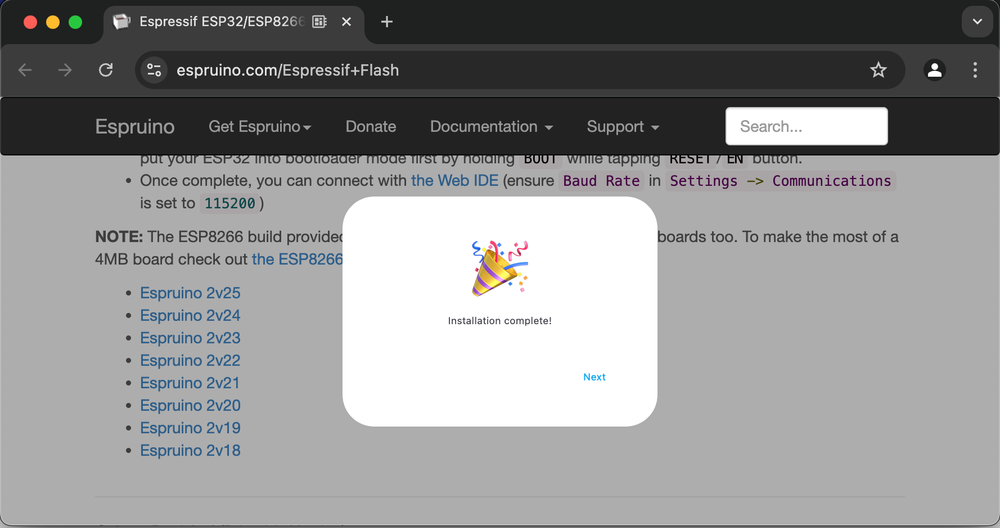Close the Espressif ESP32/ESP8266 tab
1000x528 pixels.
pyautogui.click(x=346, y=22)
